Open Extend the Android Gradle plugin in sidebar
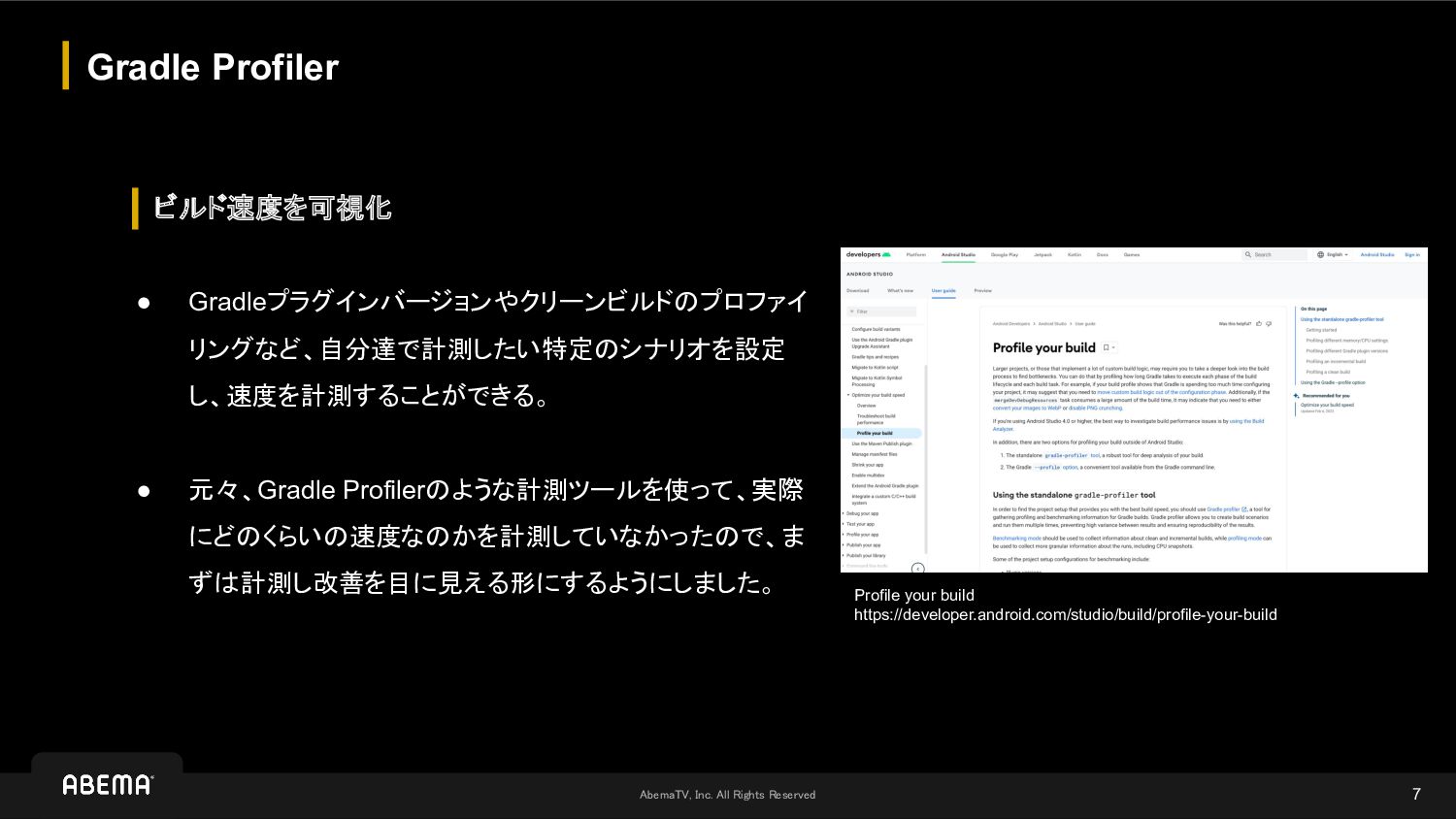This screenshot has height=819, width=1456. [885, 486]
